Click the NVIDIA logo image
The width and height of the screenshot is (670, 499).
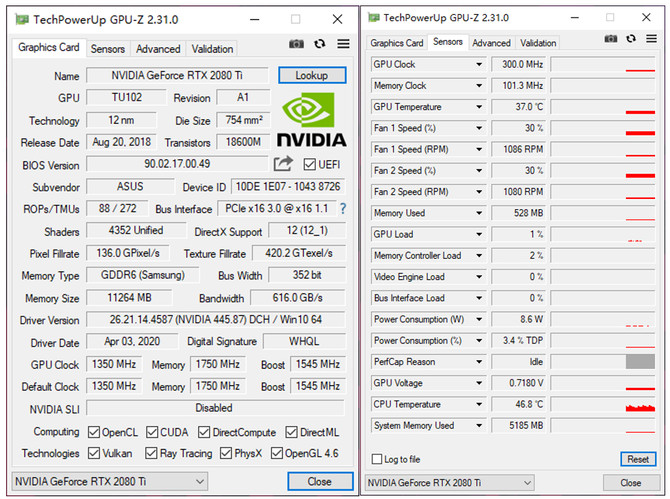(311, 120)
